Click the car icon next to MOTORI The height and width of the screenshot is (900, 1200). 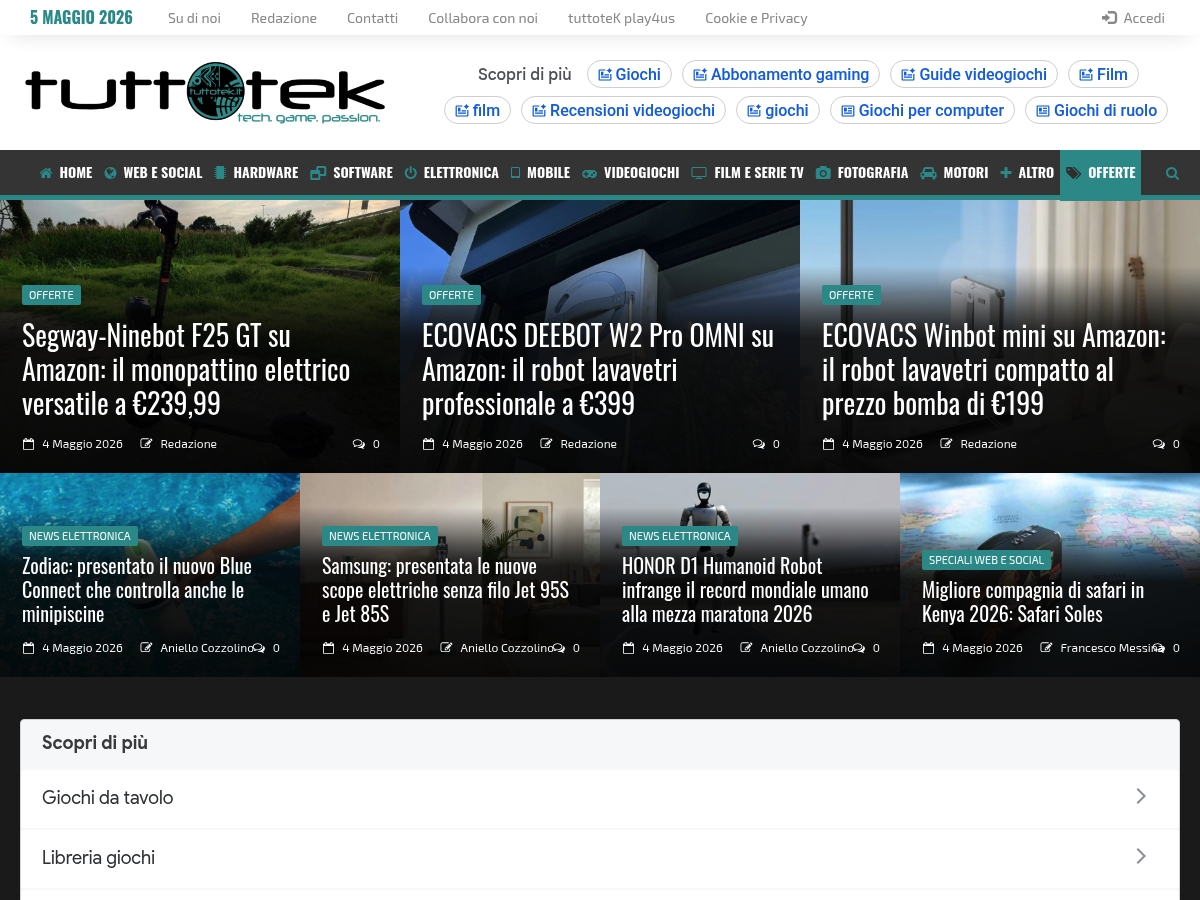(x=928, y=173)
